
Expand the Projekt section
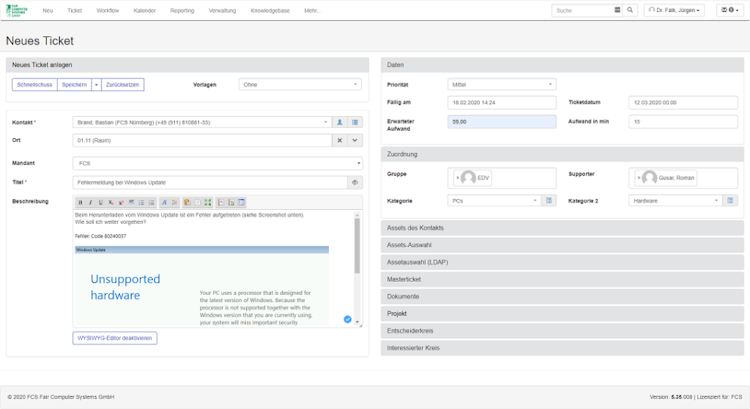tap(562, 314)
